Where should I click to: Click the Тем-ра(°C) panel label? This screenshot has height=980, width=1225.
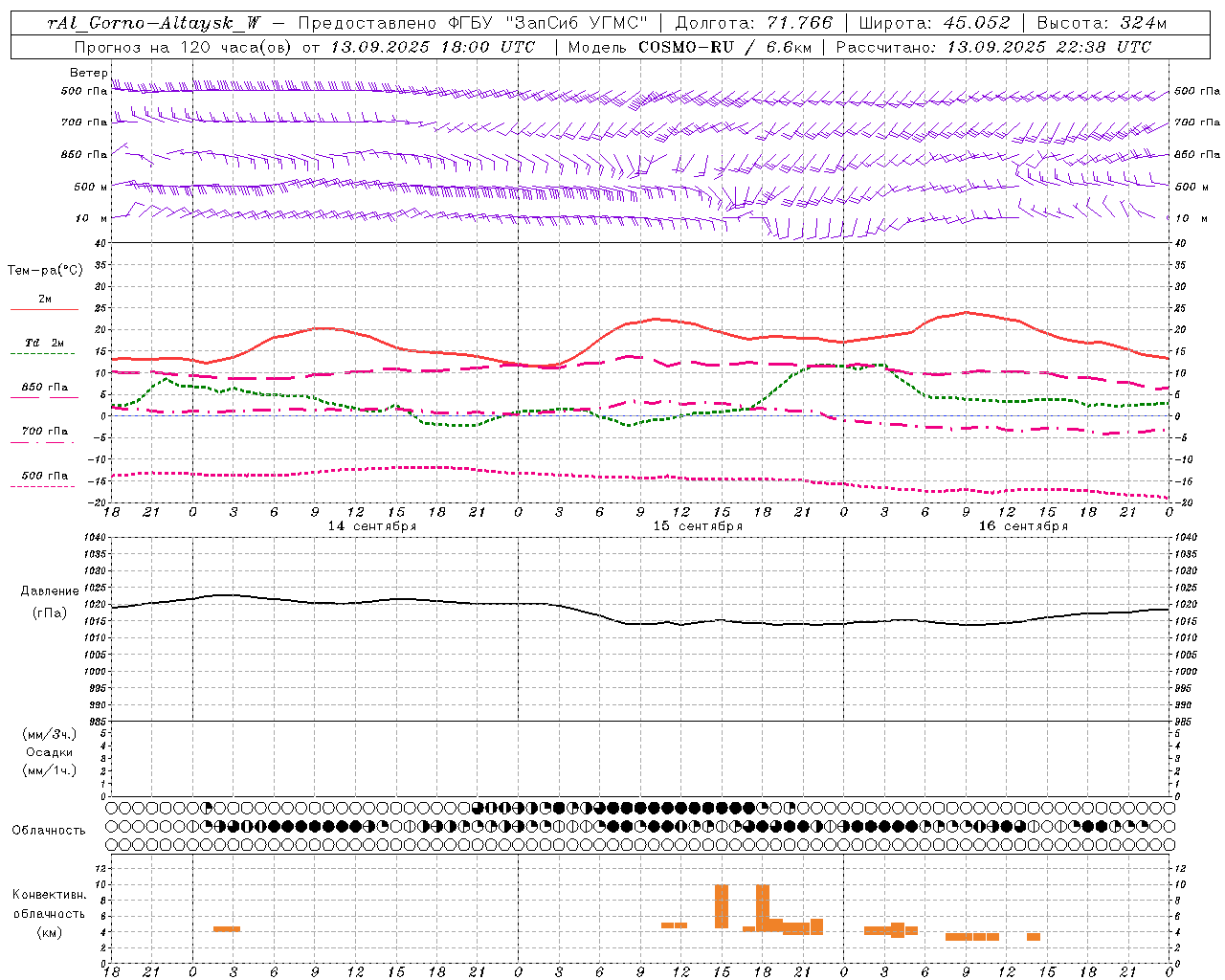click(x=45, y=271)
